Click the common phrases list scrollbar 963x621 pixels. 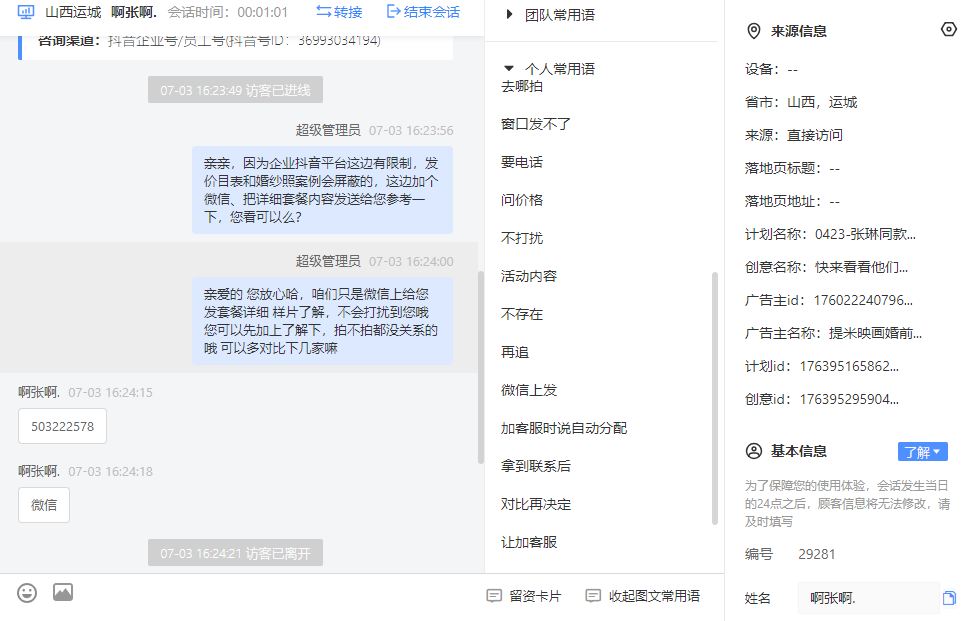(715, 398)
